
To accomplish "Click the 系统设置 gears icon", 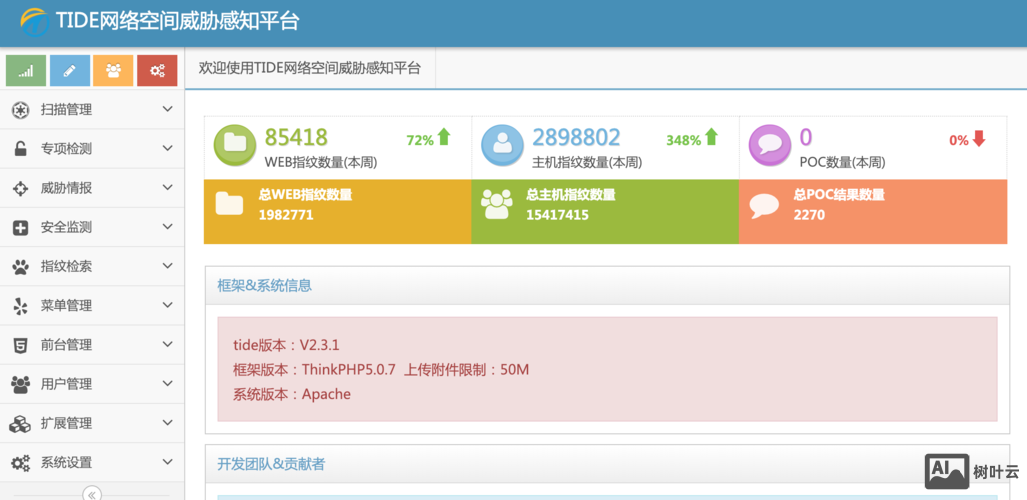I will tap(21, 463).
